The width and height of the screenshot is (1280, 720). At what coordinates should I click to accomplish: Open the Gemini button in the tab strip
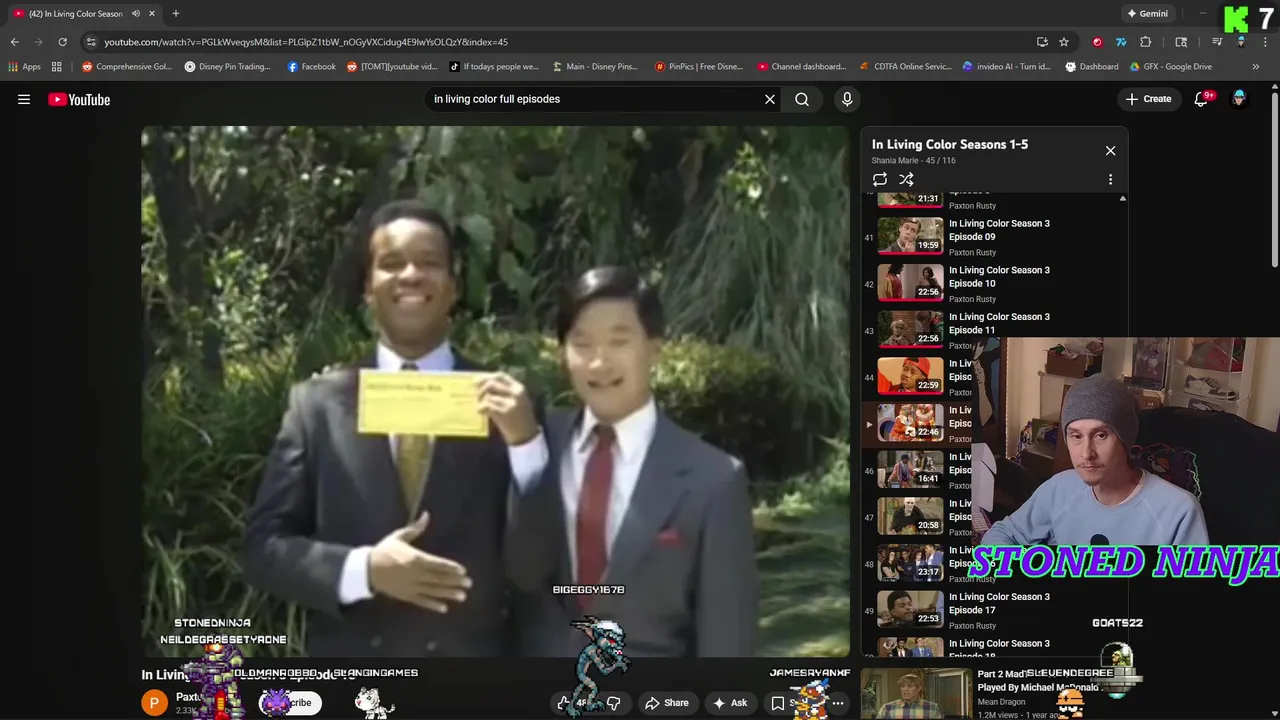(1147, 14)
